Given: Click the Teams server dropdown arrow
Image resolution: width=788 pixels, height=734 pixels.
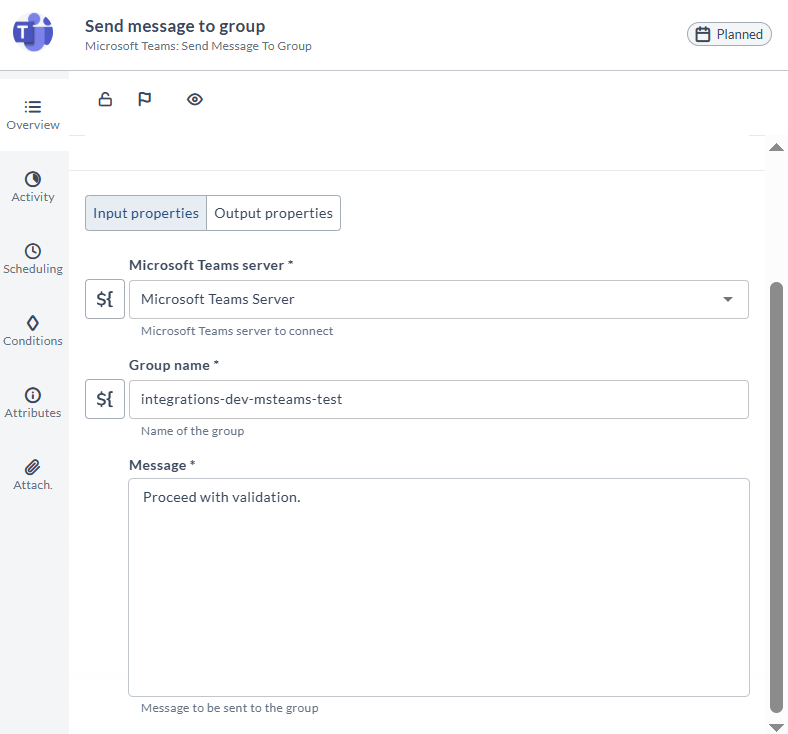Looking at the screenshot, I should point(727,299).
